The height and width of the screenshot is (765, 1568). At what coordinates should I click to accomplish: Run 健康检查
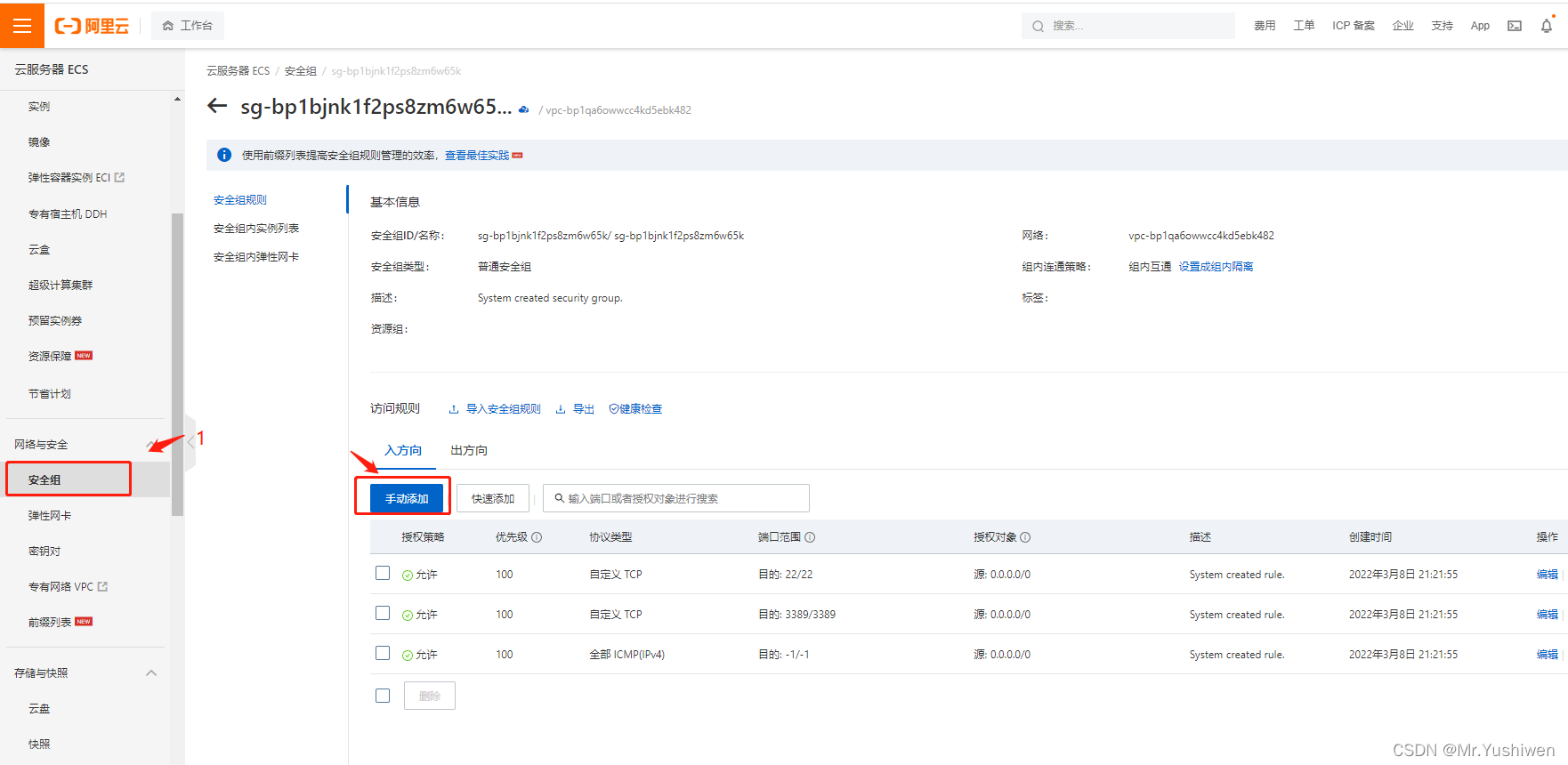pos(641,409)
